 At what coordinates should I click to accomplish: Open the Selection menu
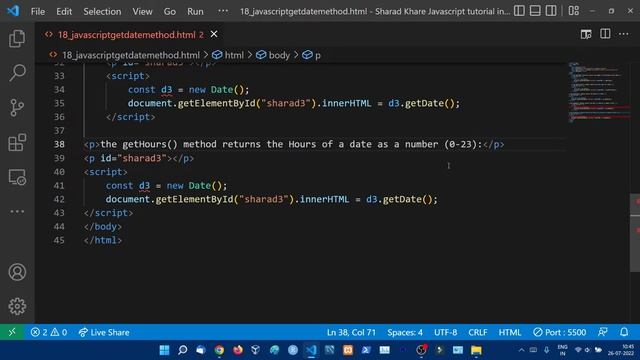click(102, 11)
